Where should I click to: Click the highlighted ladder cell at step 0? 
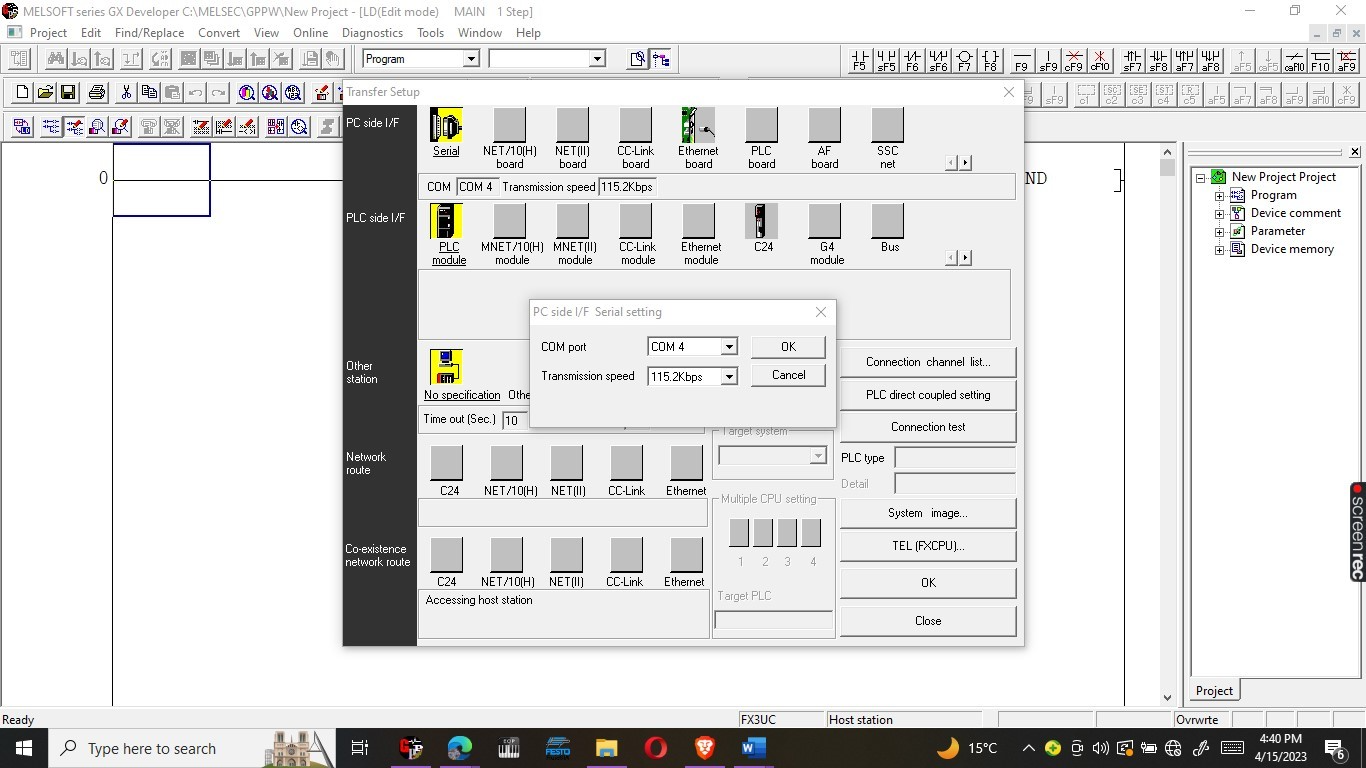(x=161, y=180)
